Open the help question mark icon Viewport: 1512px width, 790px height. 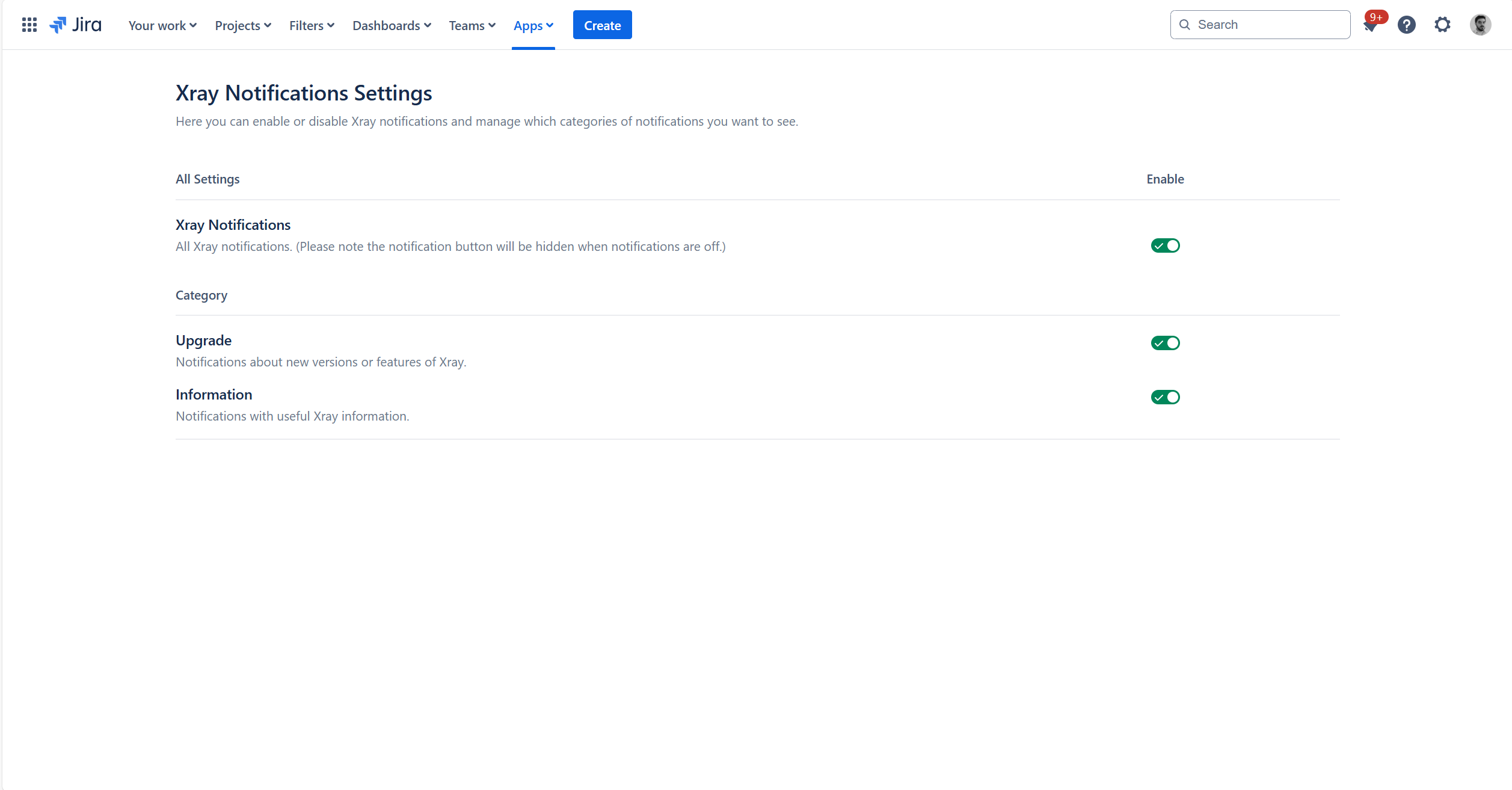1407,25
